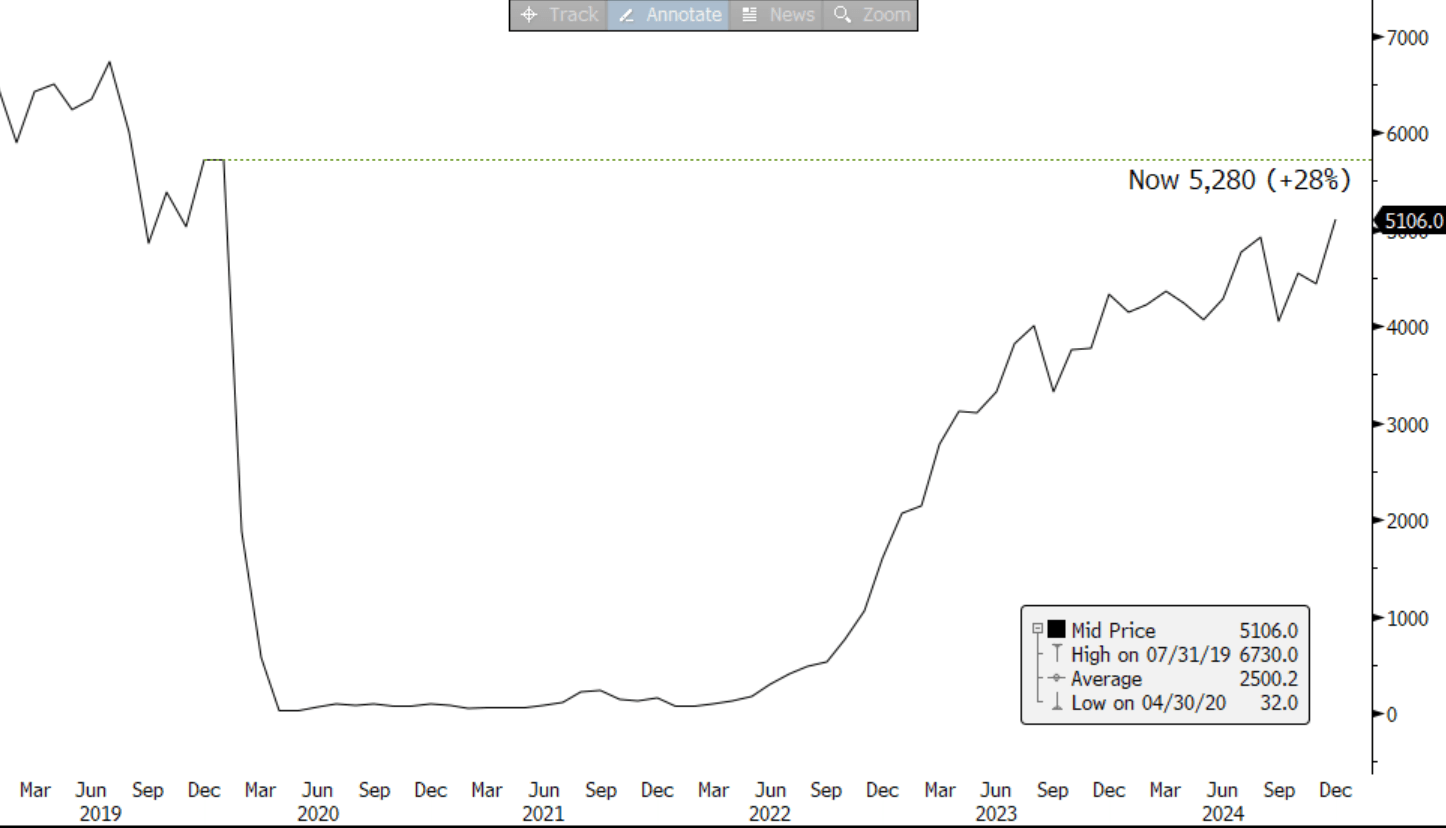Select the Annotate pencil icon
The width and height of the screenshot is (1446, 828).
click(627, 15)
